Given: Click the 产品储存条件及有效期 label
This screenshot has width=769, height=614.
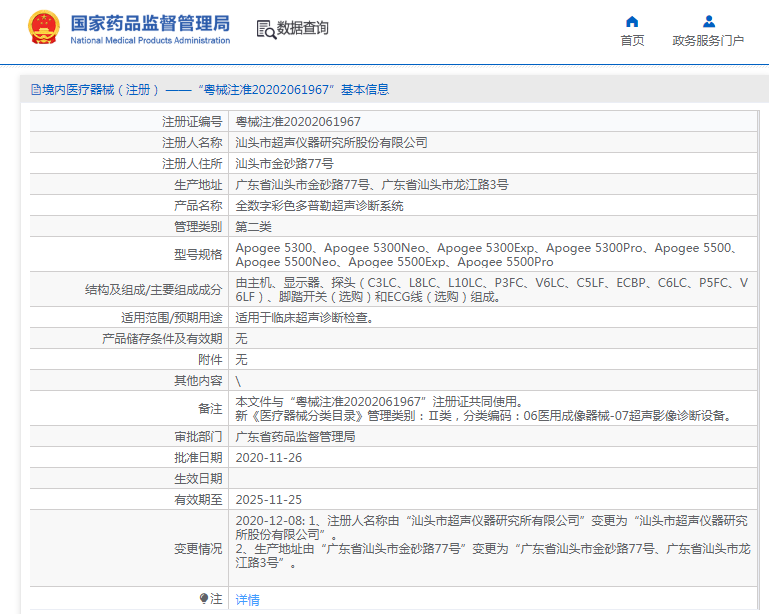Looking at the screenshot, I should 162,339.
